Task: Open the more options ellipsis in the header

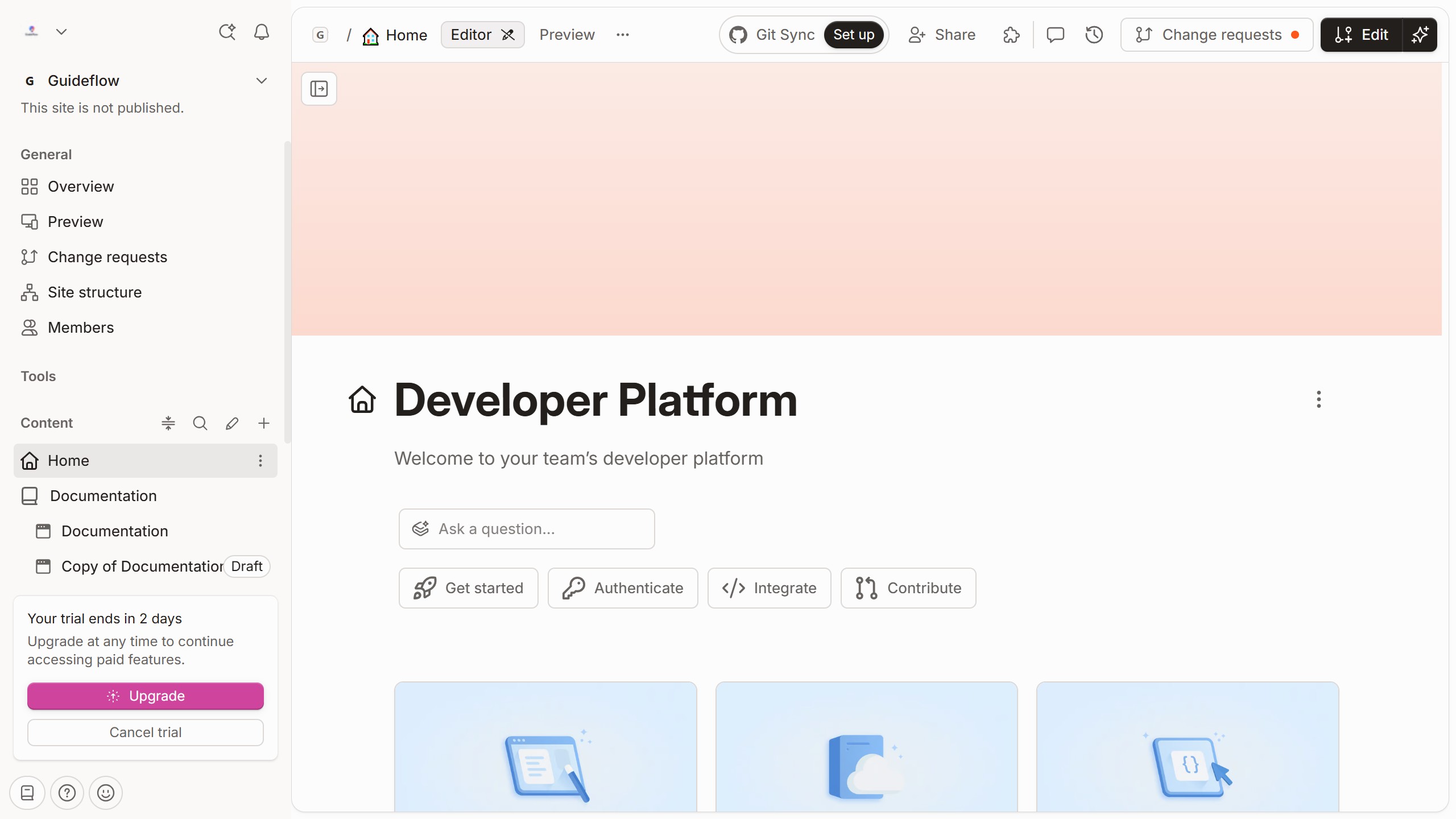Action: click(623, 35)
